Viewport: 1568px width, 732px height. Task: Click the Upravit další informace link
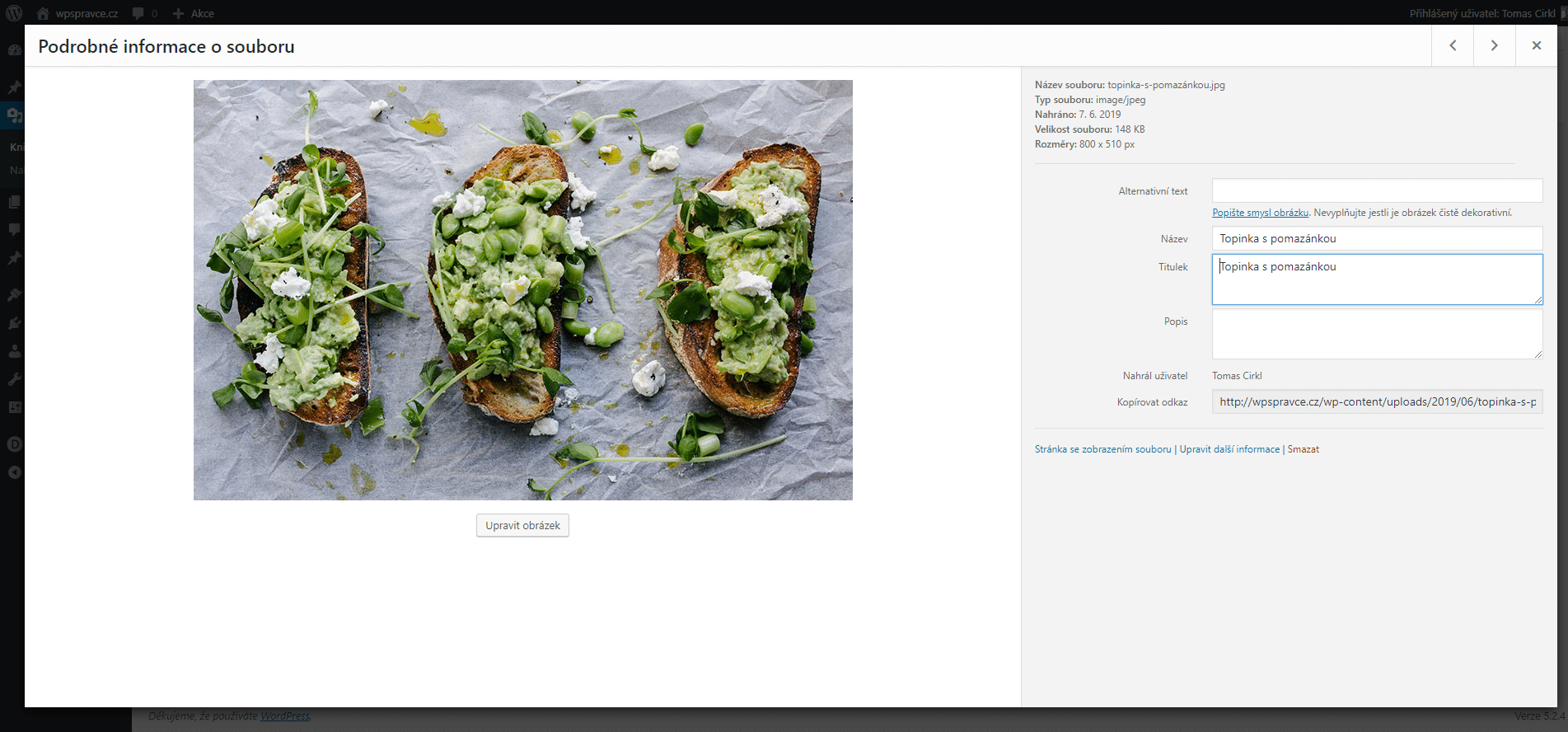tap(1229, 449)
